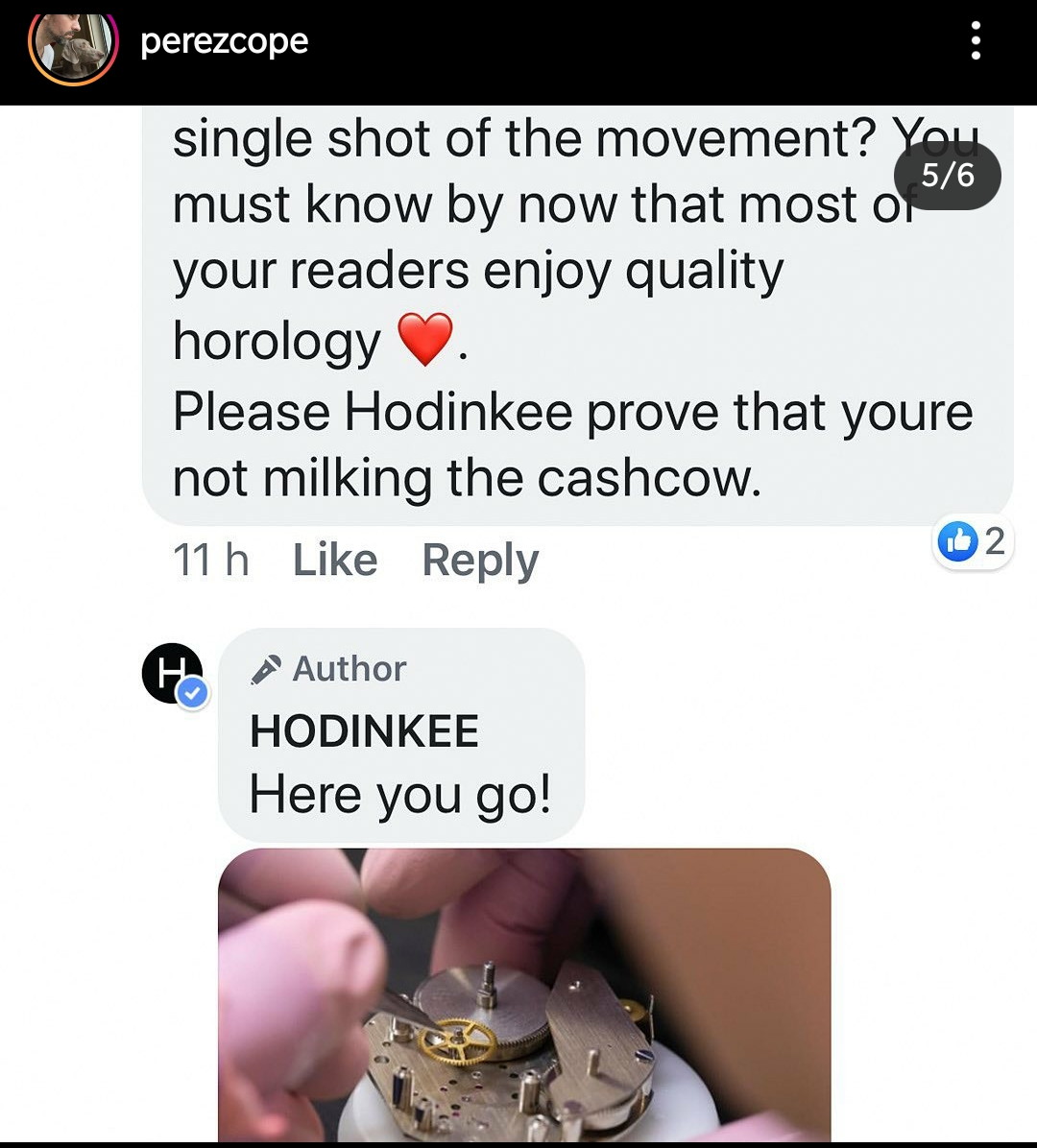The width and height of the screenshot is (1037, 1148).
Task: Open the perezcope username link
Action: [x=224, y=41]
